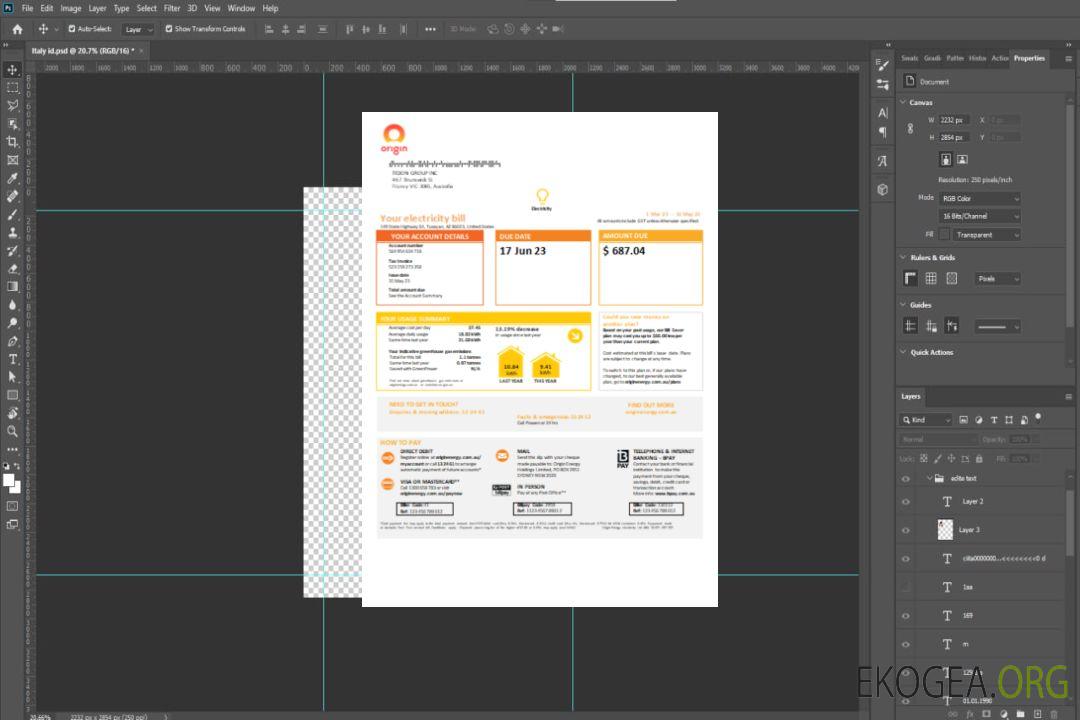Click the landscape orientation canvas icon
Viewport: 1080px width, 720px height.
[x=962, y=159]
